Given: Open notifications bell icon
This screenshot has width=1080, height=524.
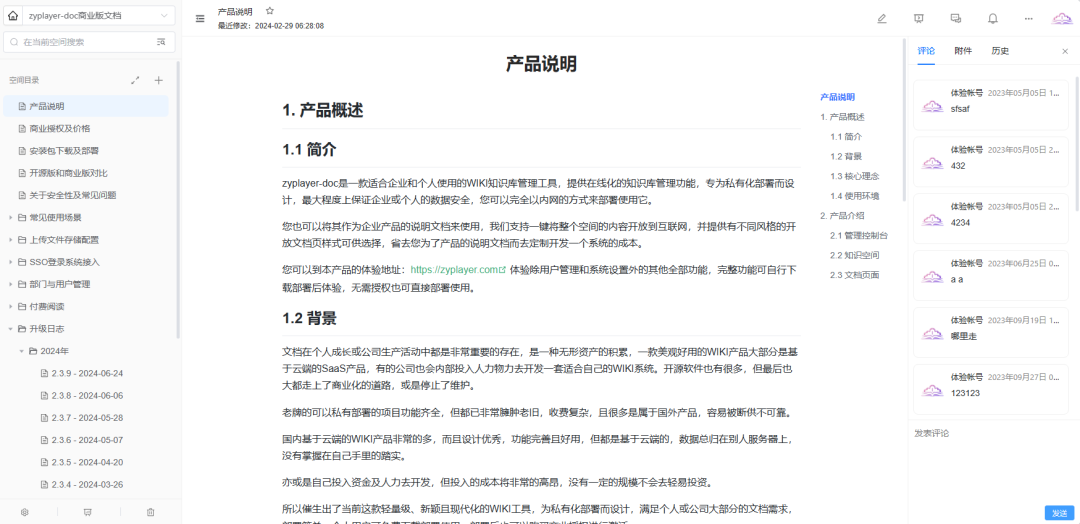Looking at the screenshot, I should click(993, 19).
